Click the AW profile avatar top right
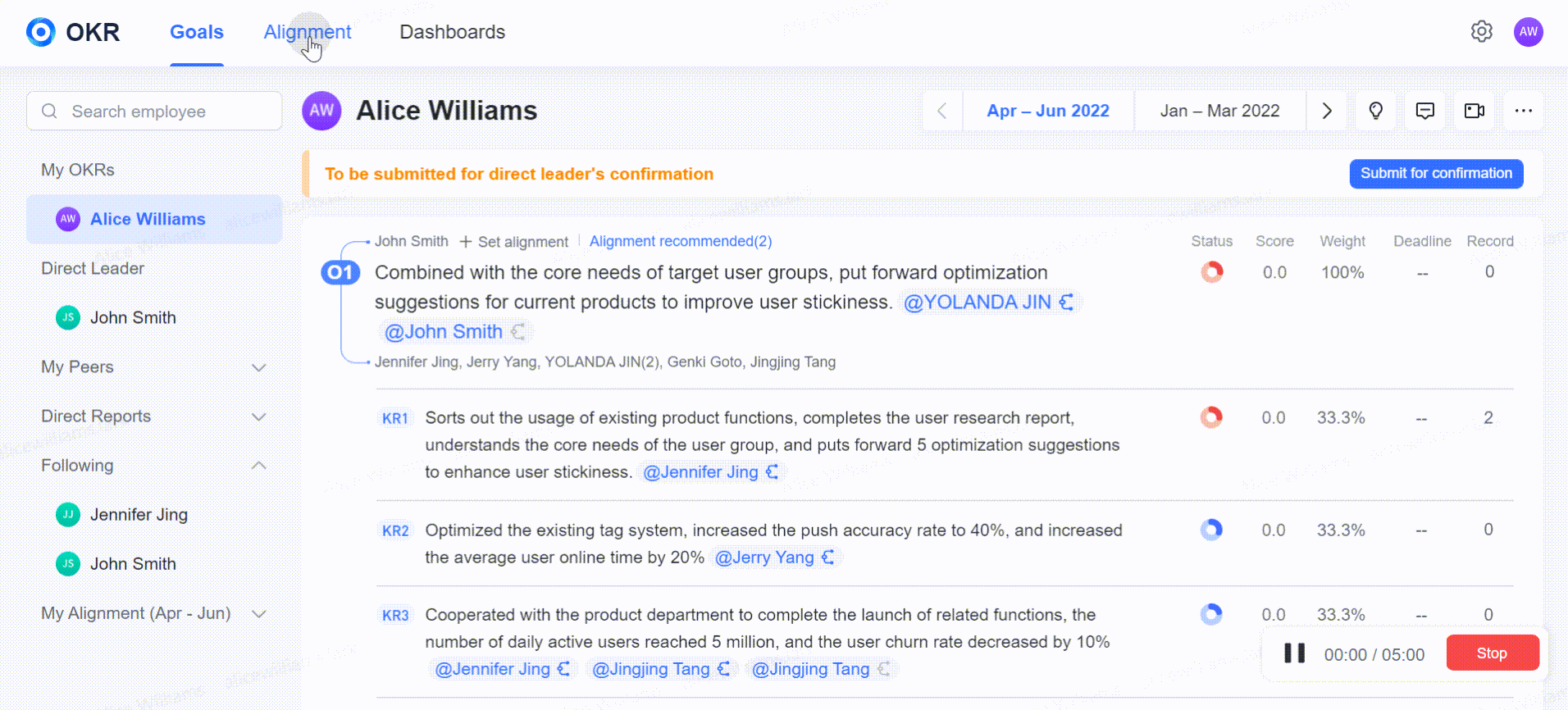 coord(1528,32)
